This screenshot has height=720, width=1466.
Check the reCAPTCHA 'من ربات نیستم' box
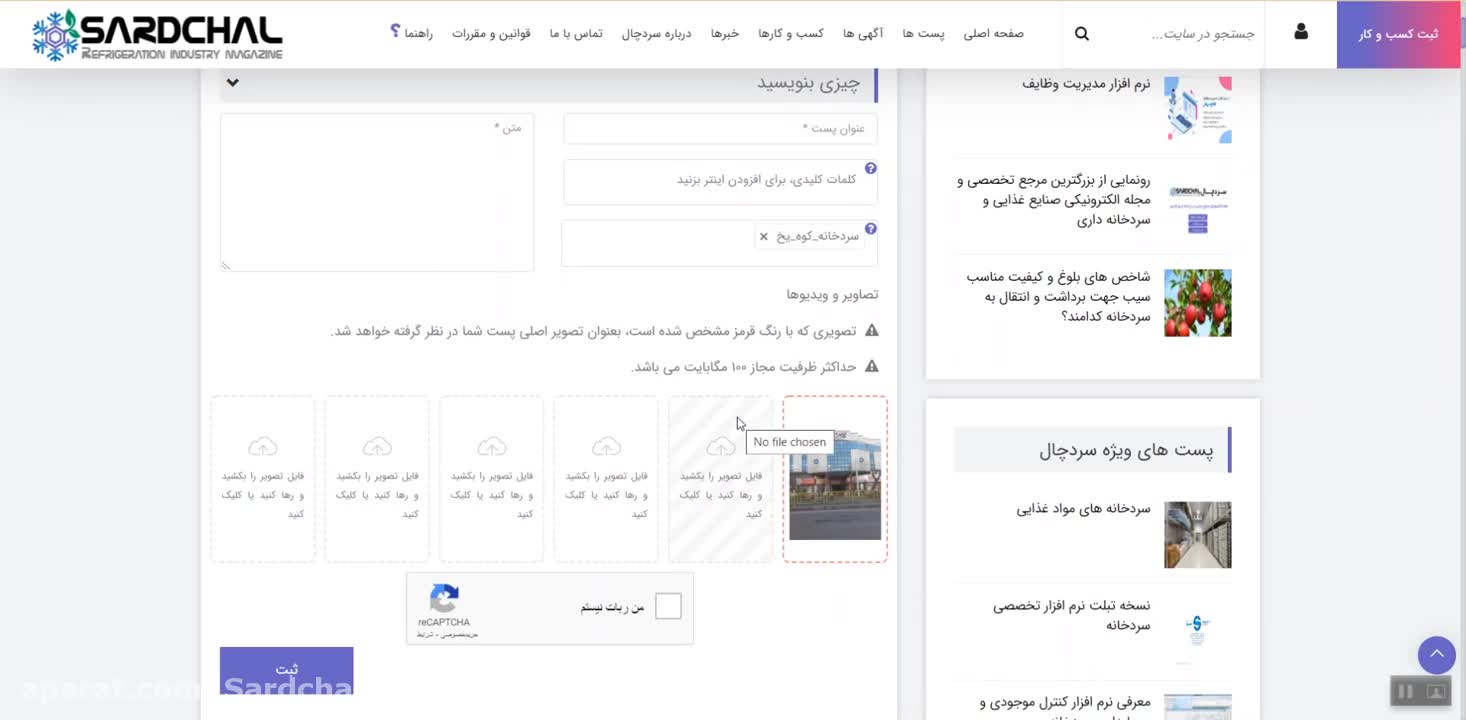[x=668, y=606]
